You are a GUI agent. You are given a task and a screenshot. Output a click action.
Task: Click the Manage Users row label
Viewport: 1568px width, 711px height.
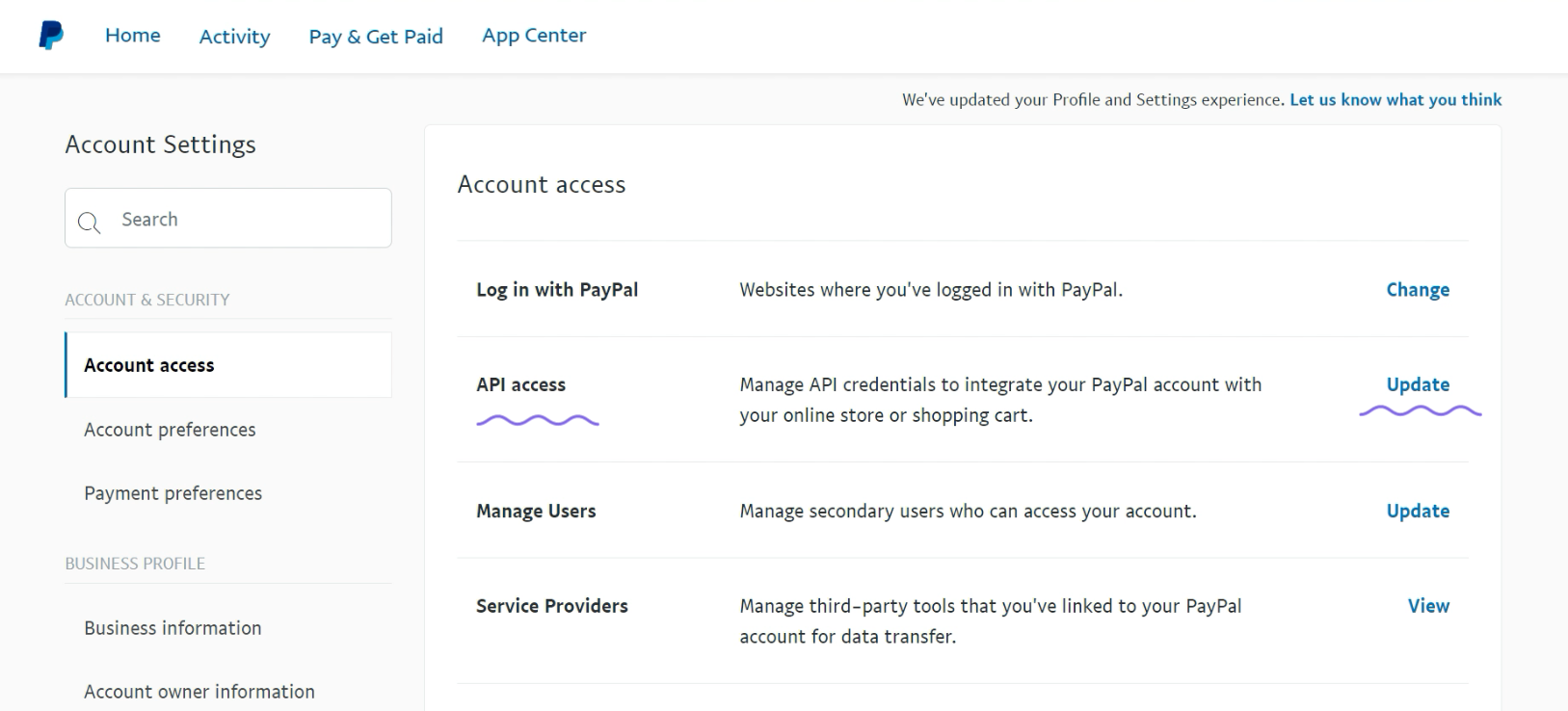[x=536, y=511]
